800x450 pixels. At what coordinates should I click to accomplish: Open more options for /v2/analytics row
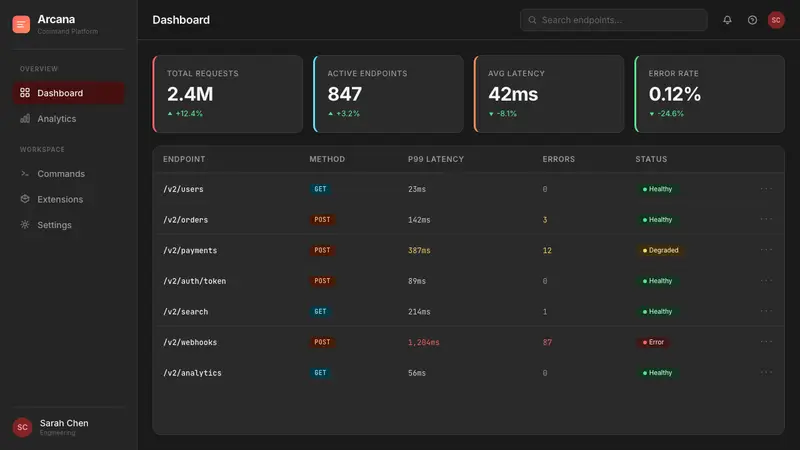(x=766, y=372)
